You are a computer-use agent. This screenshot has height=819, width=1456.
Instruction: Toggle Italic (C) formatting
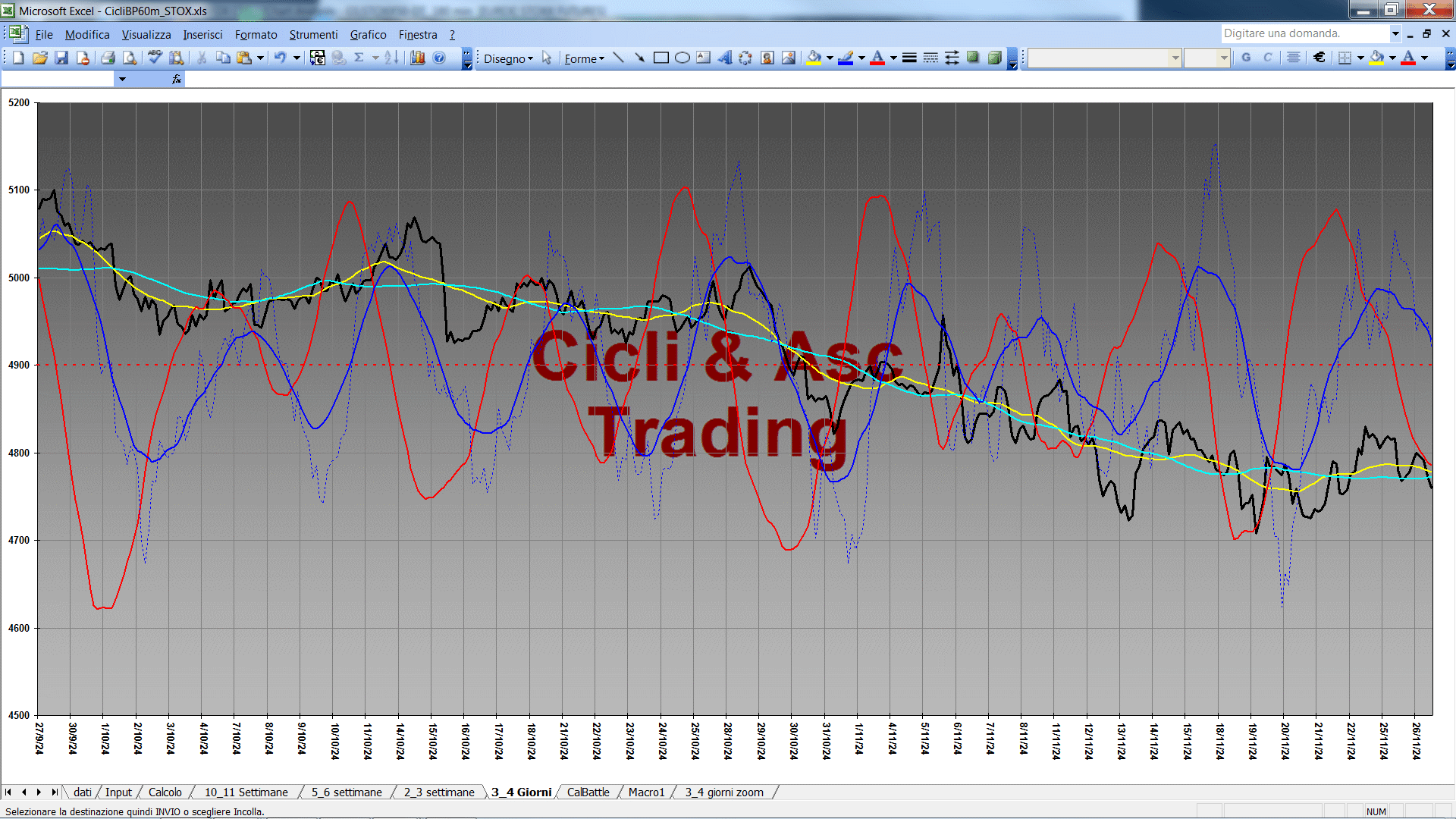pos(1267,58)
